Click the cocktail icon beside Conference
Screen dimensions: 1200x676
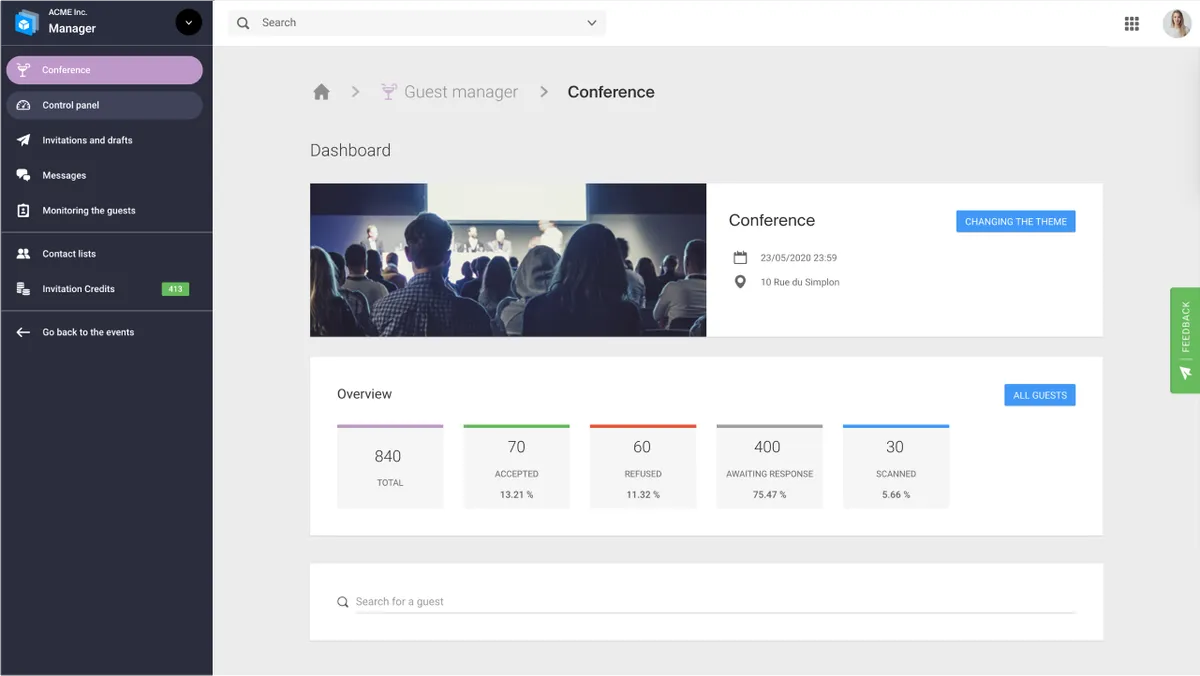click(23, 70)
